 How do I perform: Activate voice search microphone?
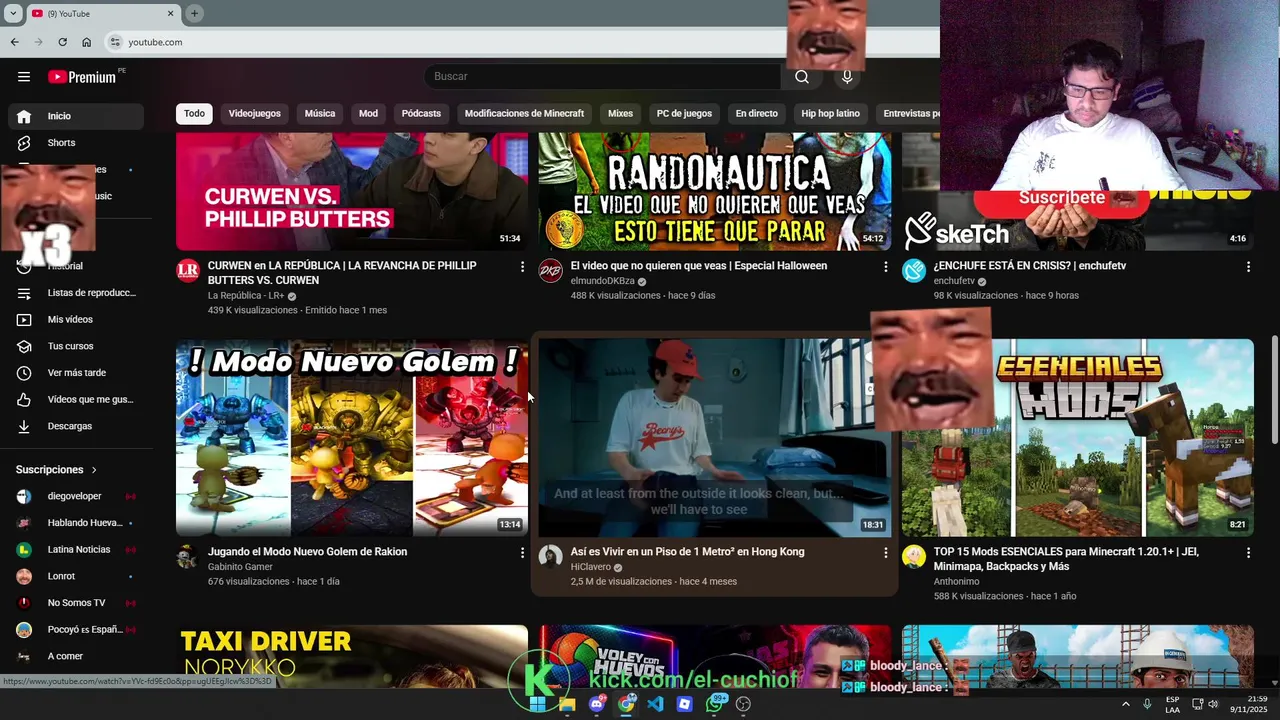tap(847, 77)
